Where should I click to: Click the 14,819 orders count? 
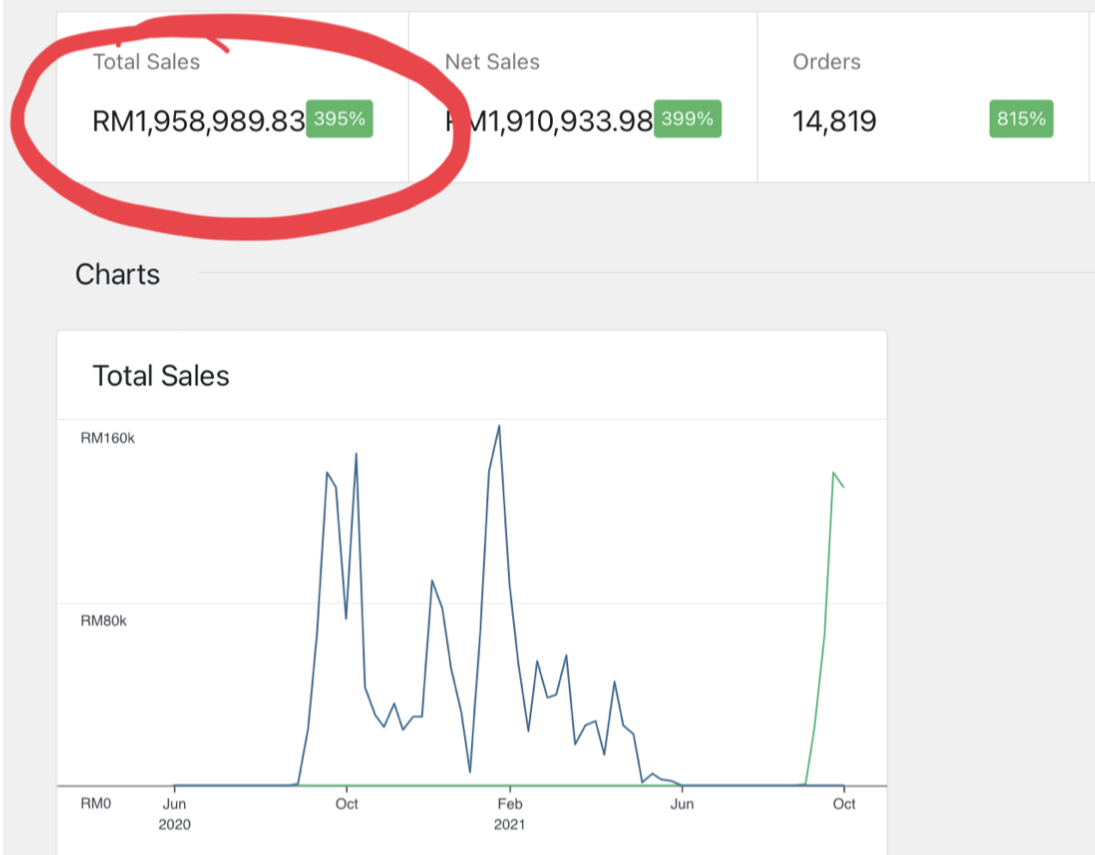(835, 122)
